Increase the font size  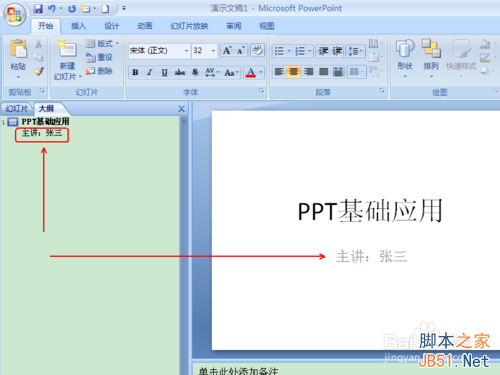(x=227, y=51)
